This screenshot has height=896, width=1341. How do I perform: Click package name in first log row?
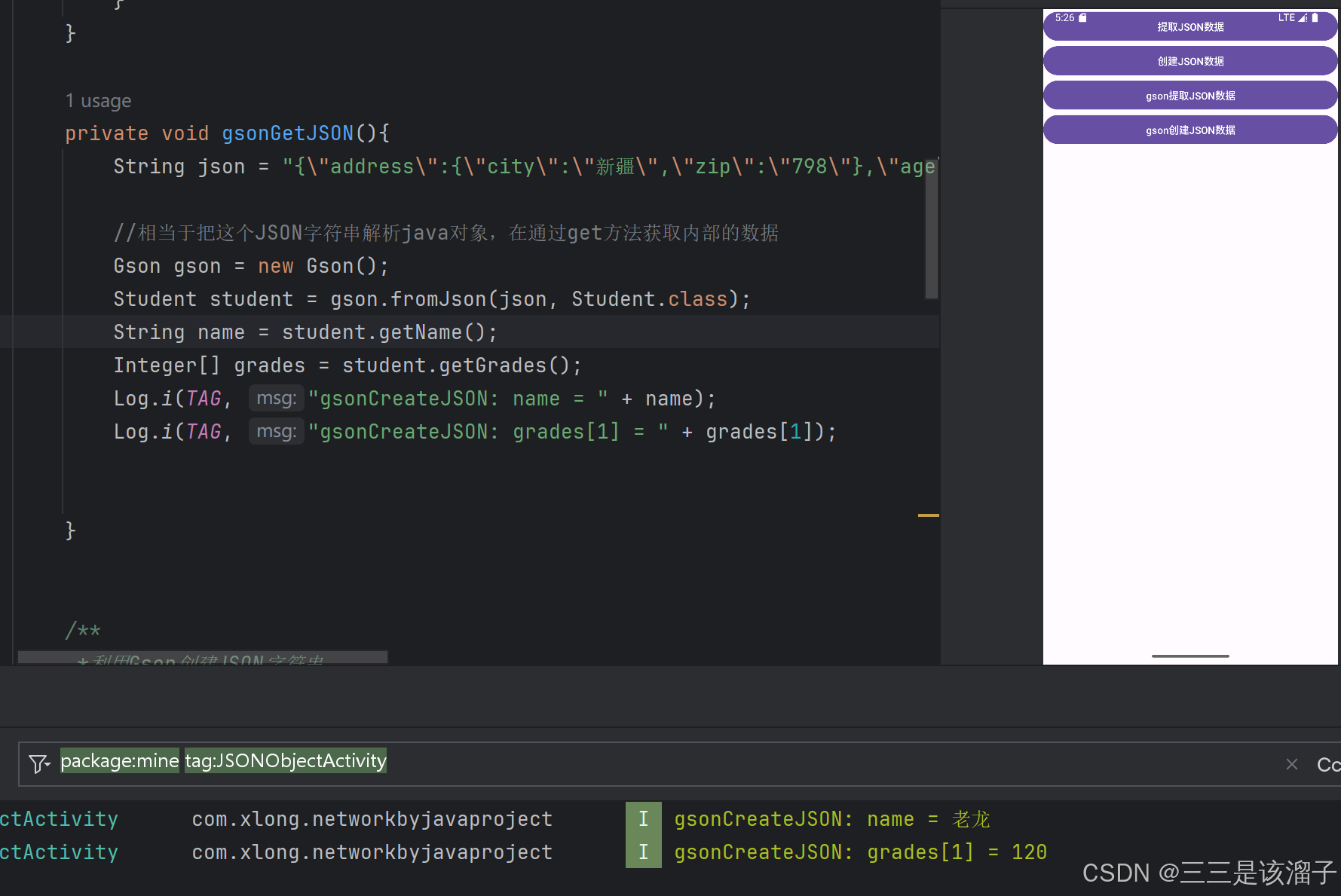[x=372, y=819]
